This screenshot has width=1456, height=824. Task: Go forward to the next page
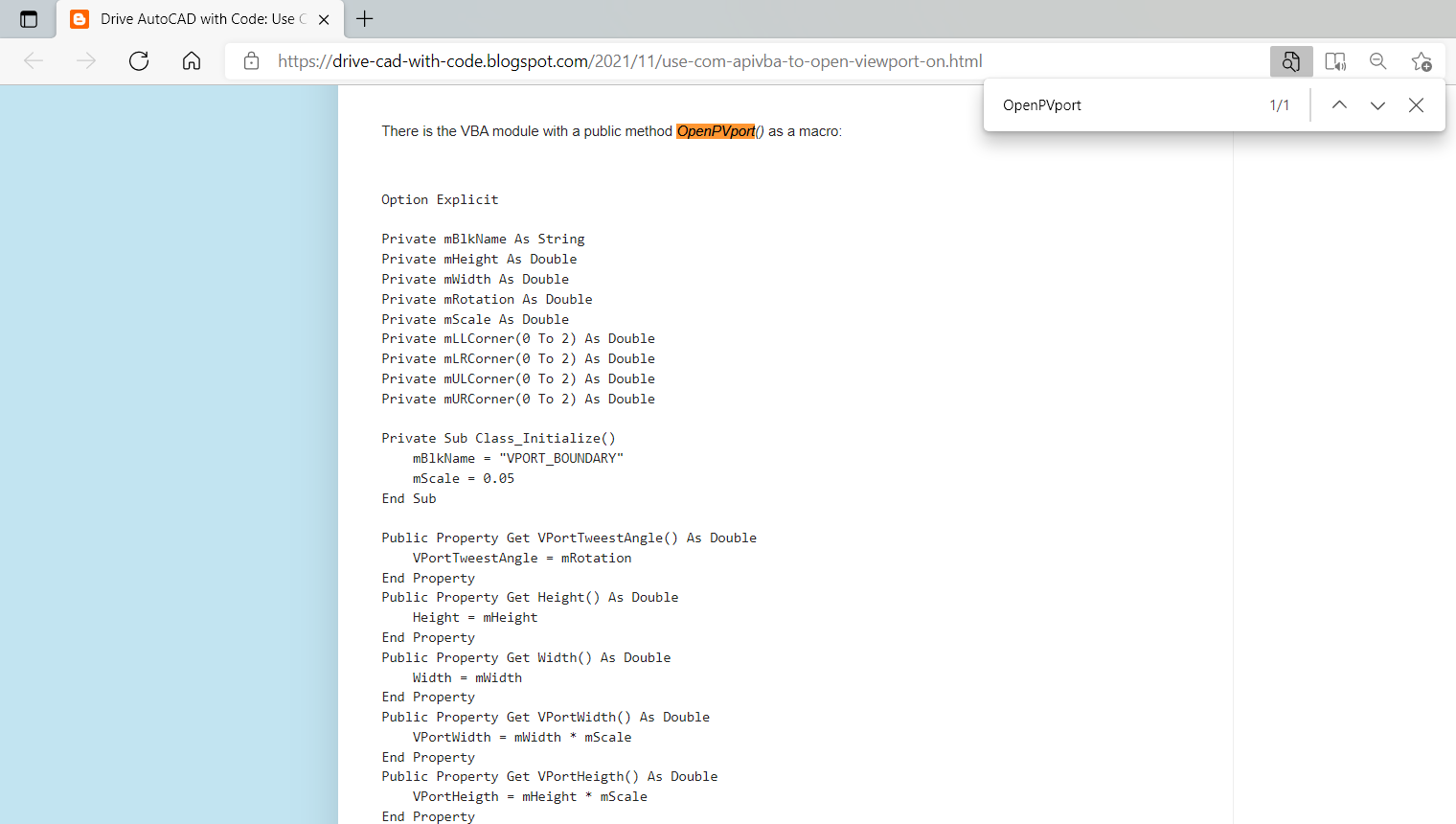[x=85, y=60]
